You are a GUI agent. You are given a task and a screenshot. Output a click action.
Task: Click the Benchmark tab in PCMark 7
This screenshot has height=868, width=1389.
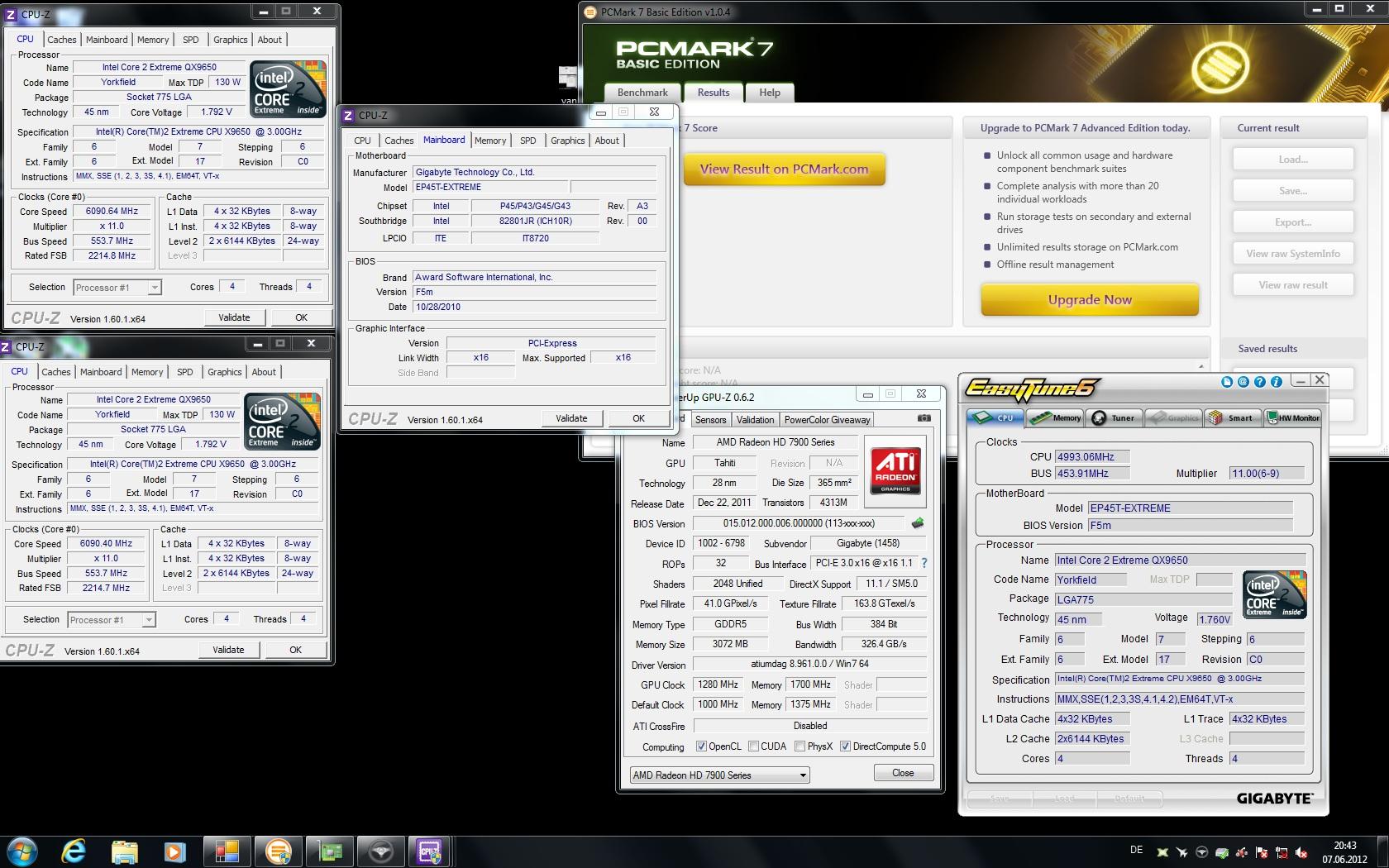(642, 93)
